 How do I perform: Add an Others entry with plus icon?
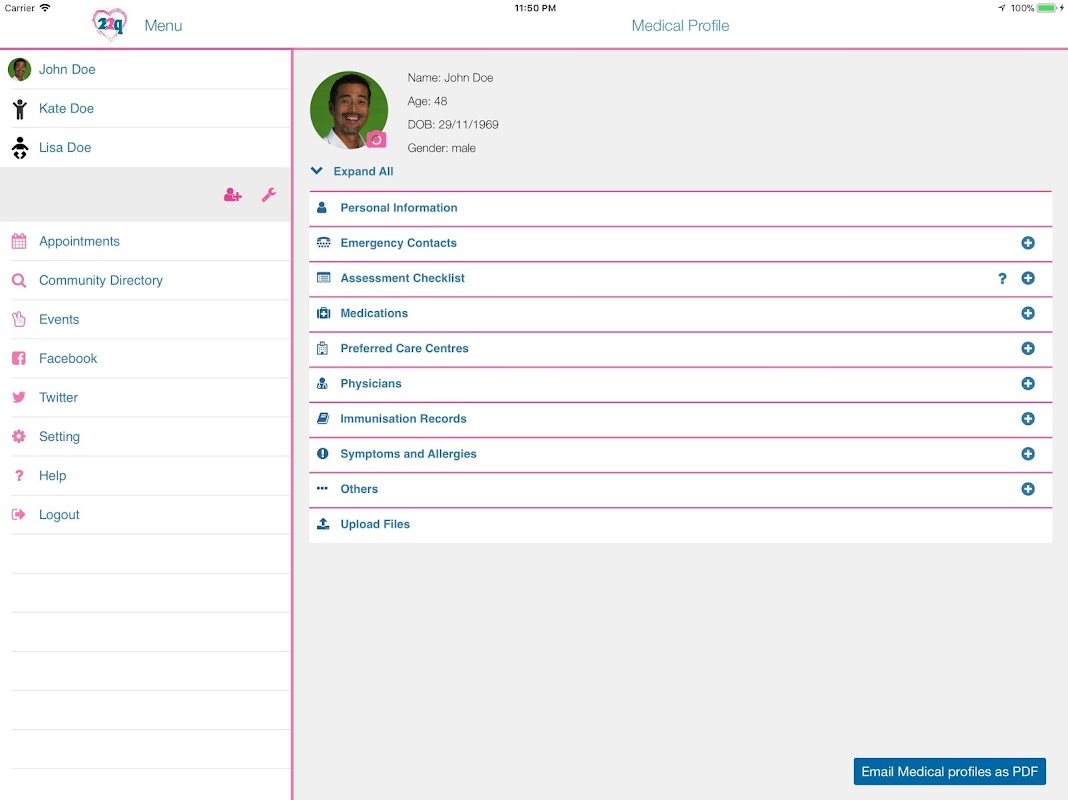coord(1028,489)
